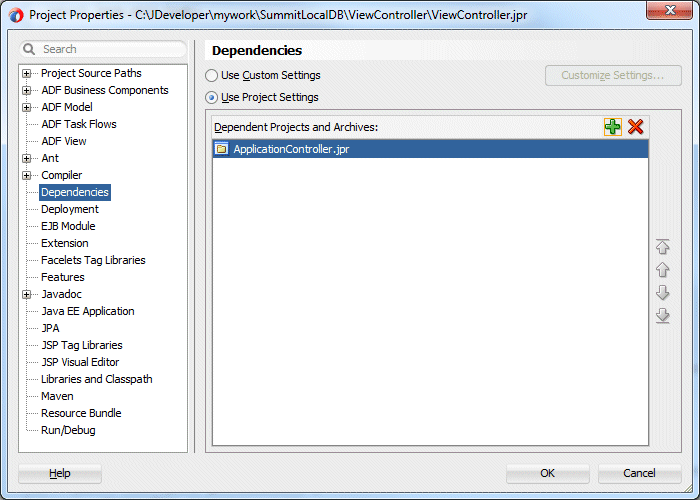
Task: Select the ADF Model label
Action: coord(67,107)
